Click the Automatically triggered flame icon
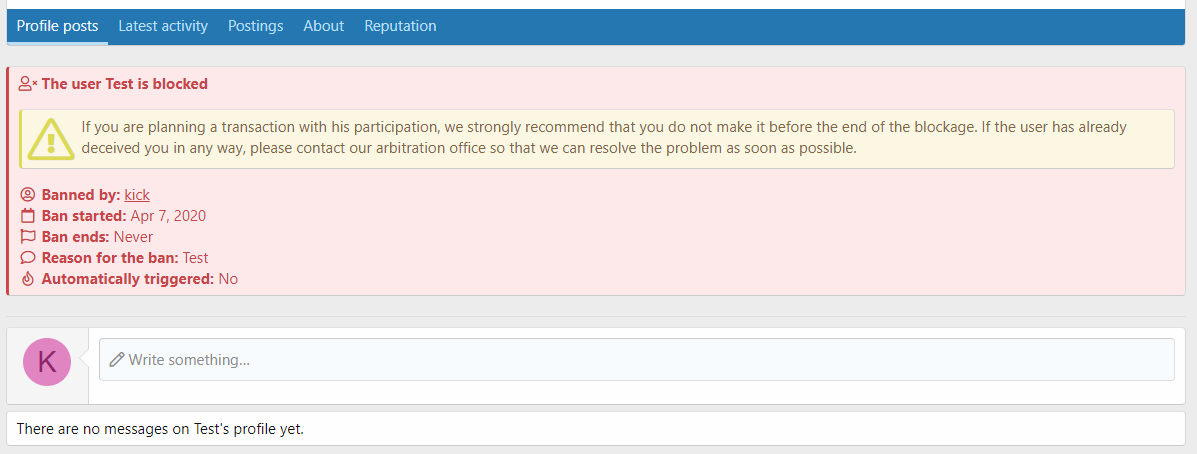 click(x=28, y=279)
